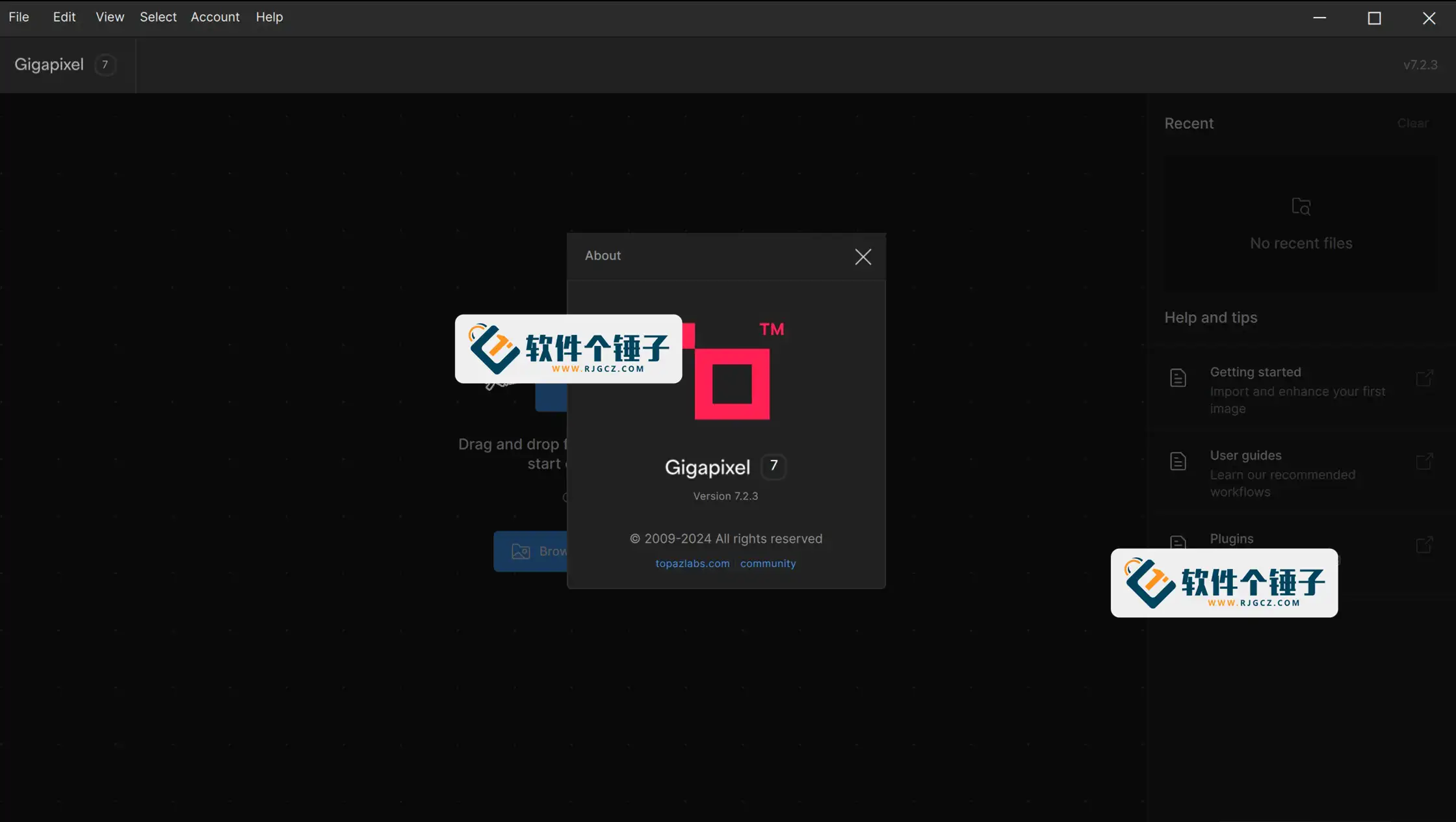This screenshot has width=1456, height=822.
Task: Open the community link
Action: (768, 564)
